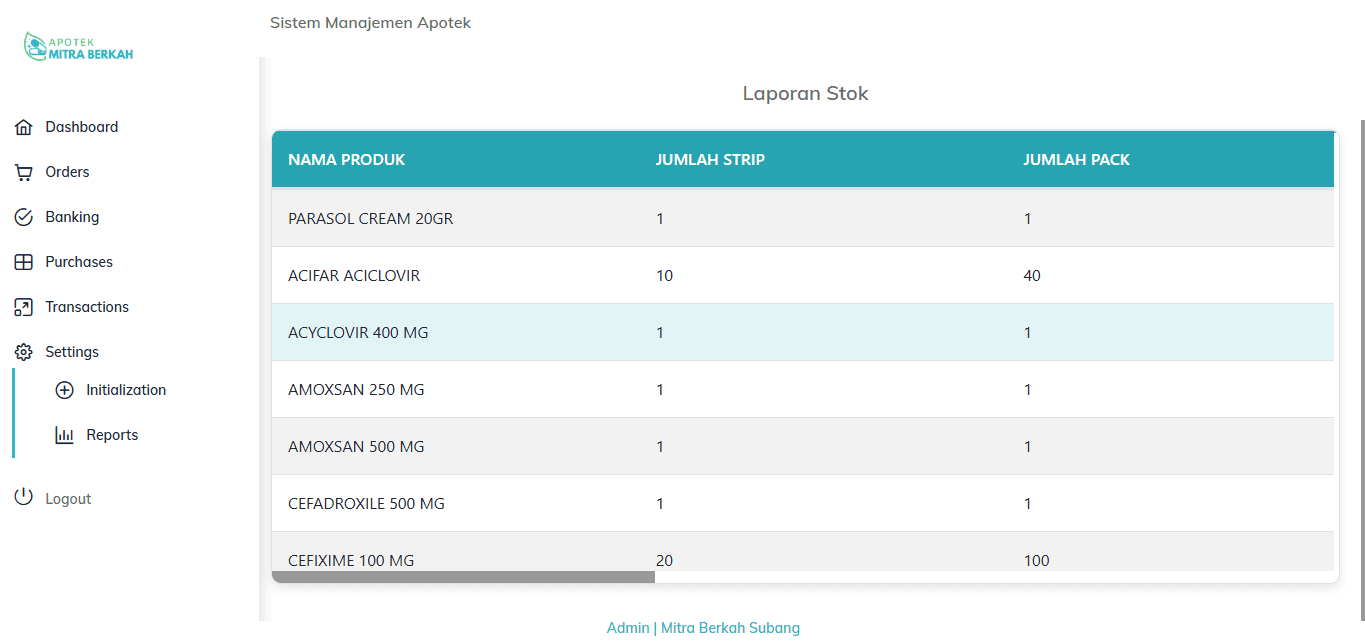This screenshot has height=643, width=1365.
Task: Go to the Purchases page
Action: [x=79, y=262]
